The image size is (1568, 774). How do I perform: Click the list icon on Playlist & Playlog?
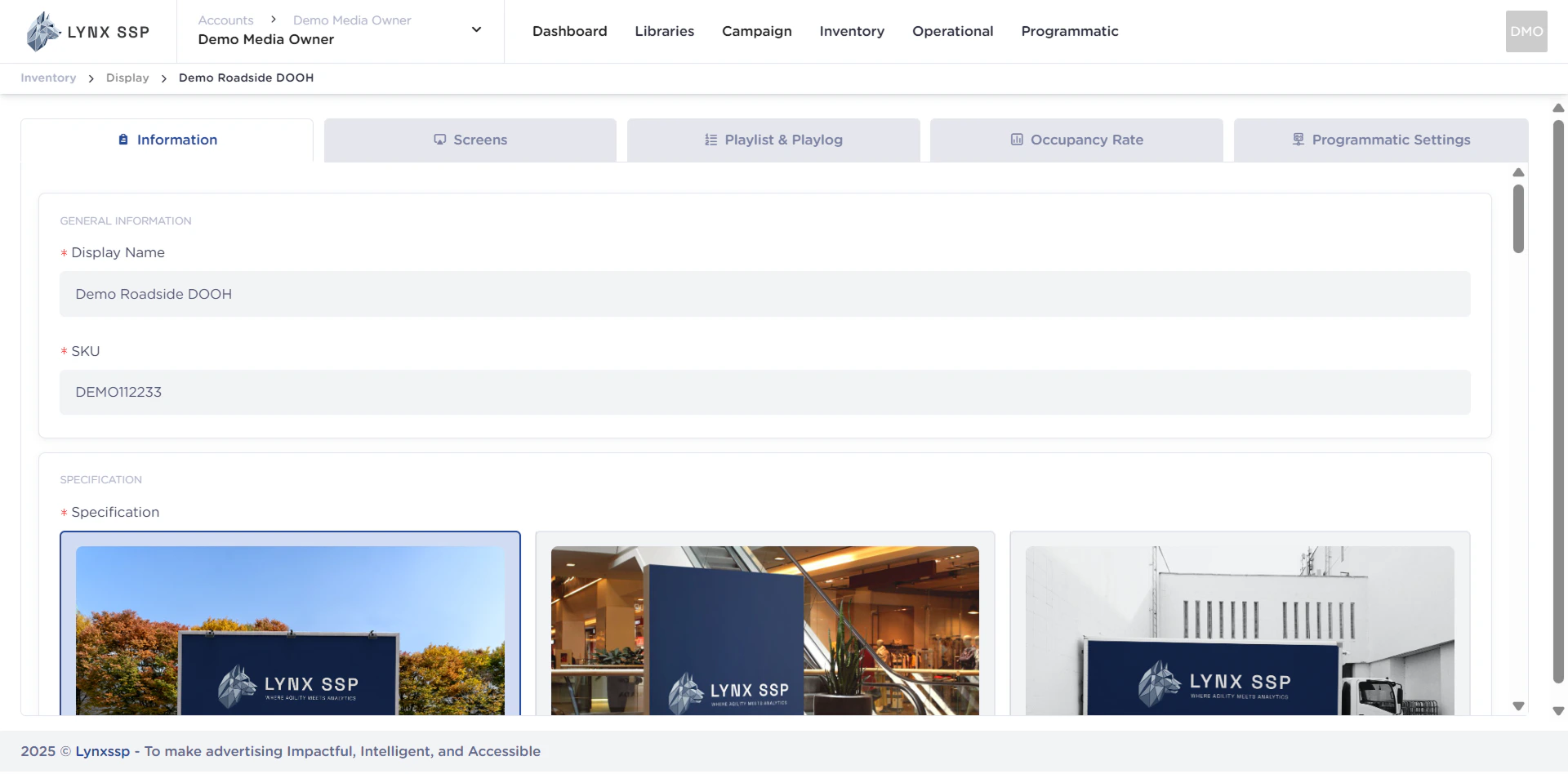point(709,140)
